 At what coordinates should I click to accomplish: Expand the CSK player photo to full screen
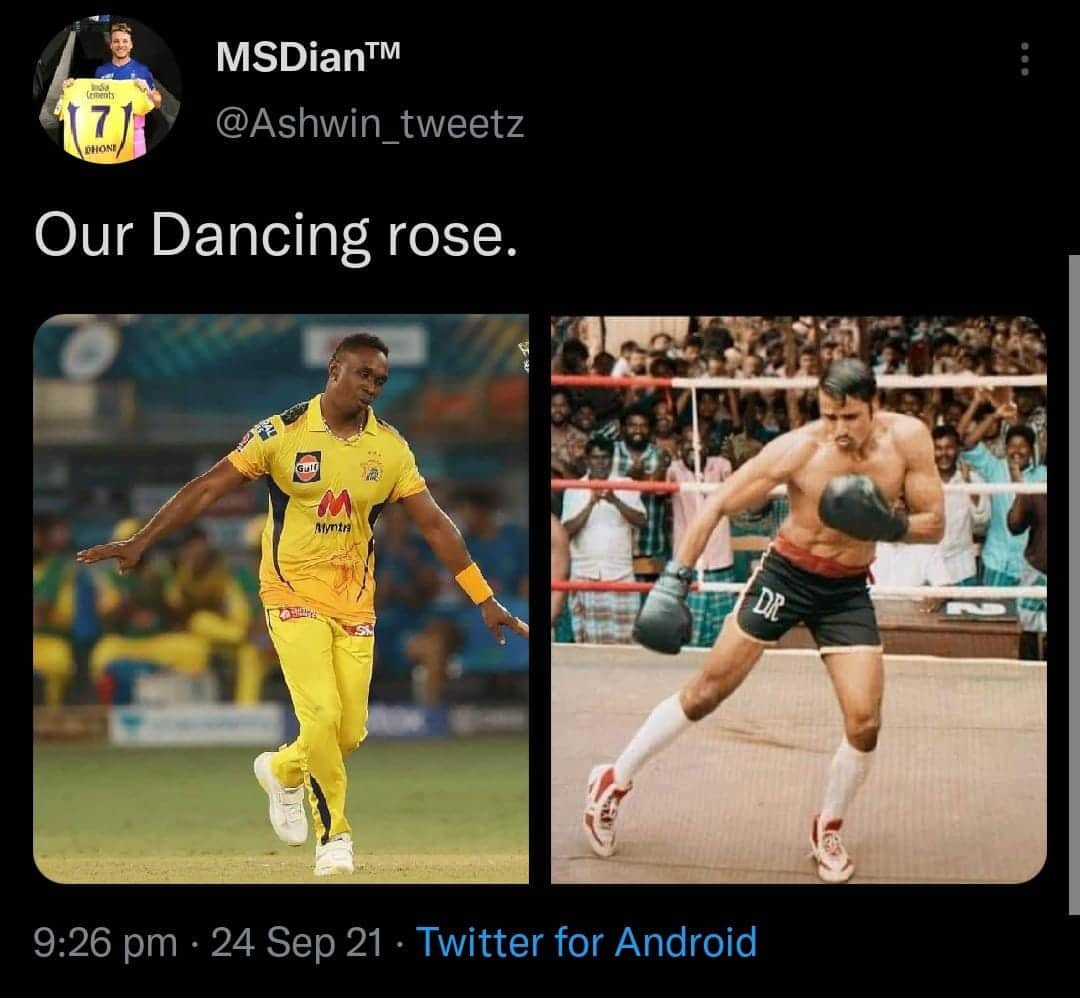click(x=283, y=600)
